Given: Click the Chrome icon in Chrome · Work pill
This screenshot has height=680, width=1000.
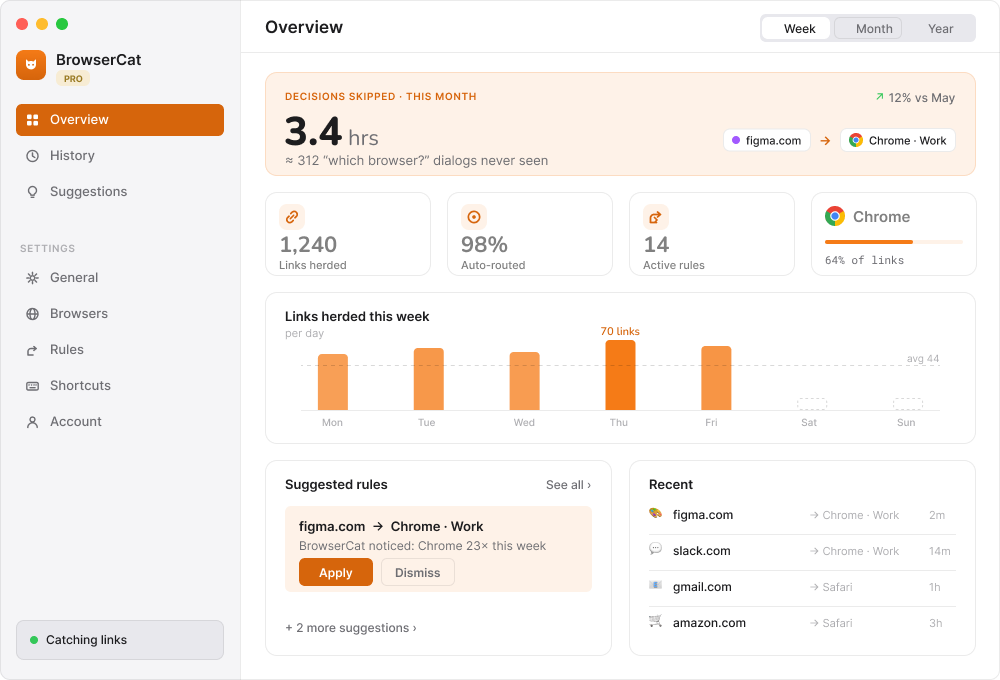Looking at the screenshot, I should 856,140.
